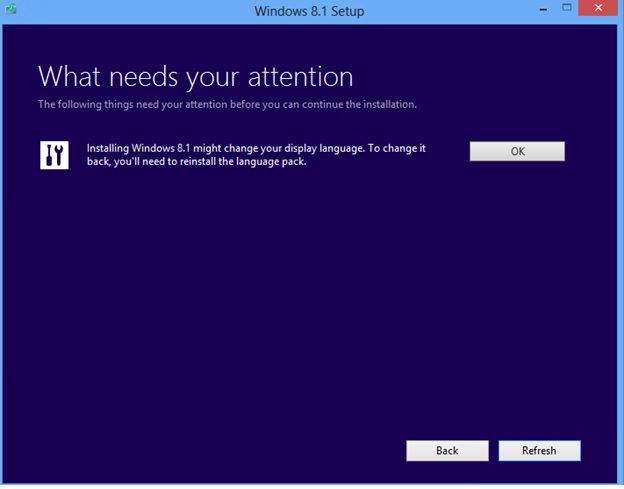Acknowledge the language warning with OK

(517, 151)
